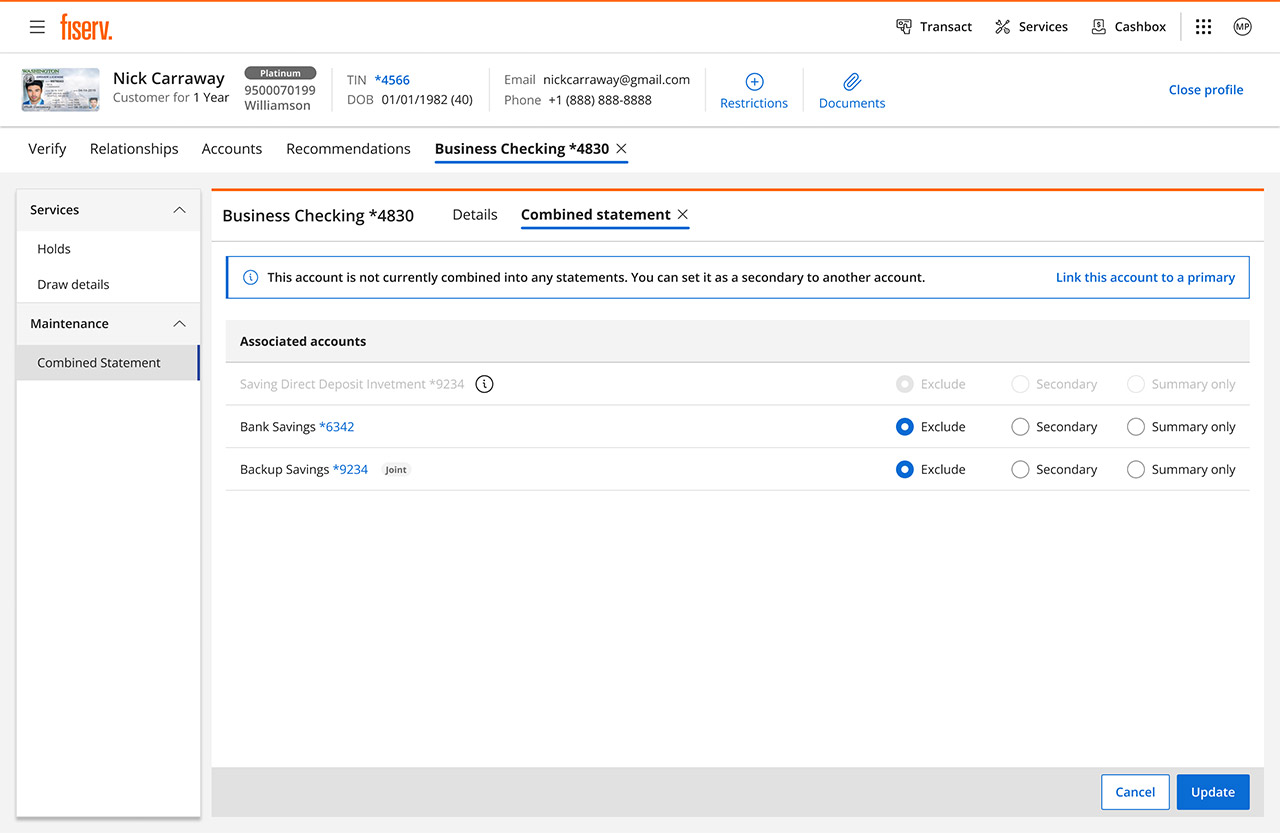Click the MP user avatar

pyautogui.click(x=1242, y=27)
